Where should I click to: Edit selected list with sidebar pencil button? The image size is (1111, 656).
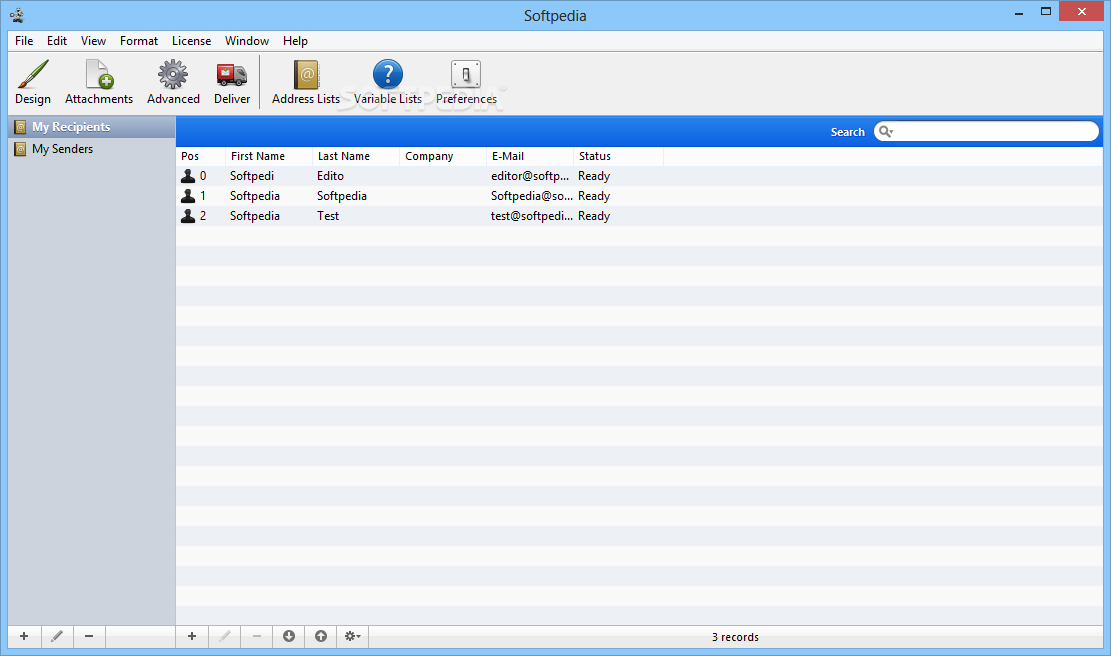(57, 636)
